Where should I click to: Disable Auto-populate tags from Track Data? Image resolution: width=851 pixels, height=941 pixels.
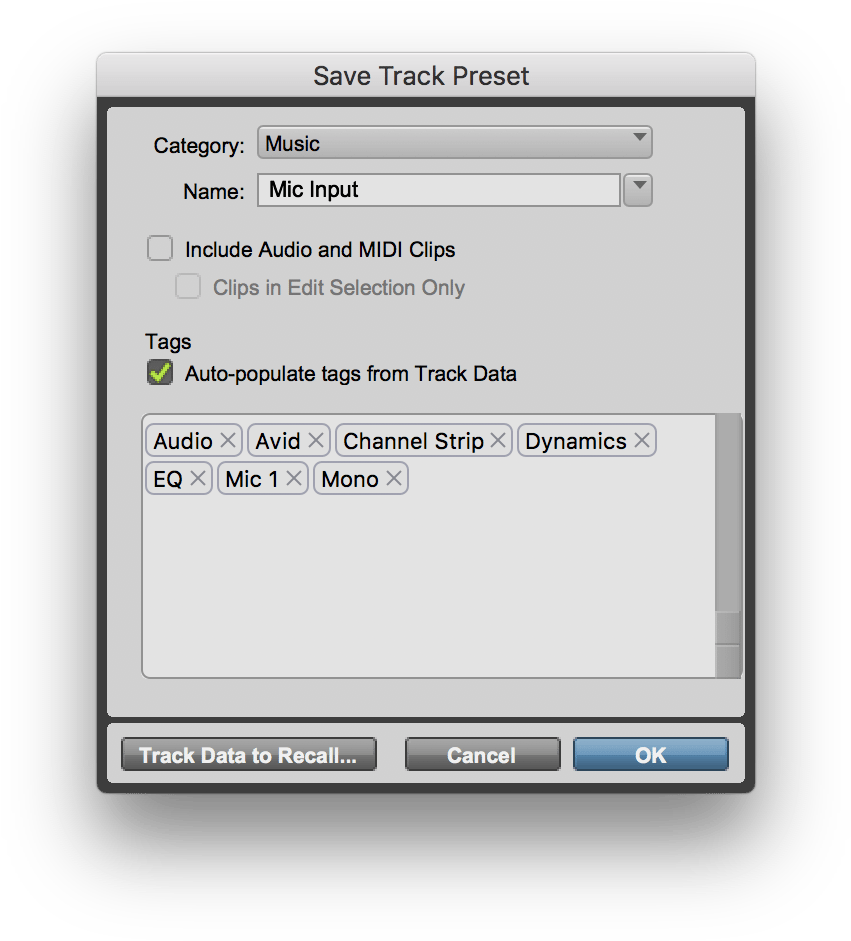click(160, 372)
